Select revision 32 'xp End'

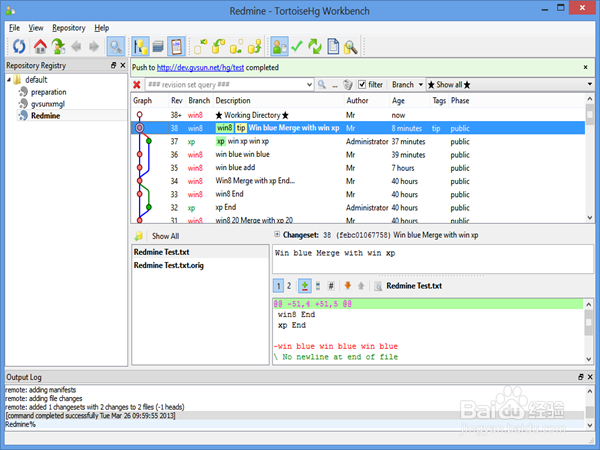358,207
